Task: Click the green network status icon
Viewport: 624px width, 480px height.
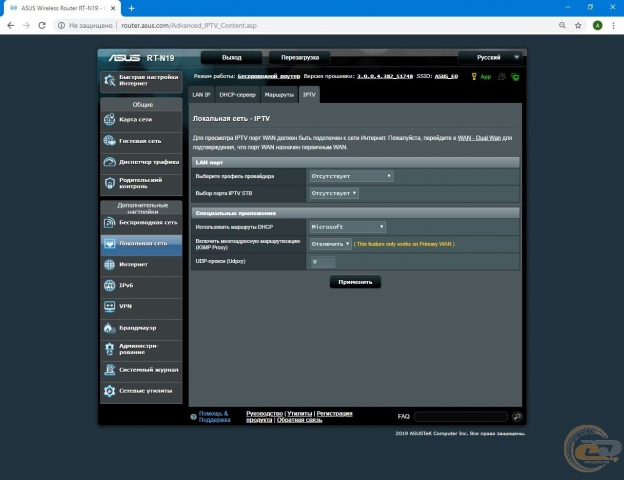Action: pyautogui.click(x=515, y=77)
